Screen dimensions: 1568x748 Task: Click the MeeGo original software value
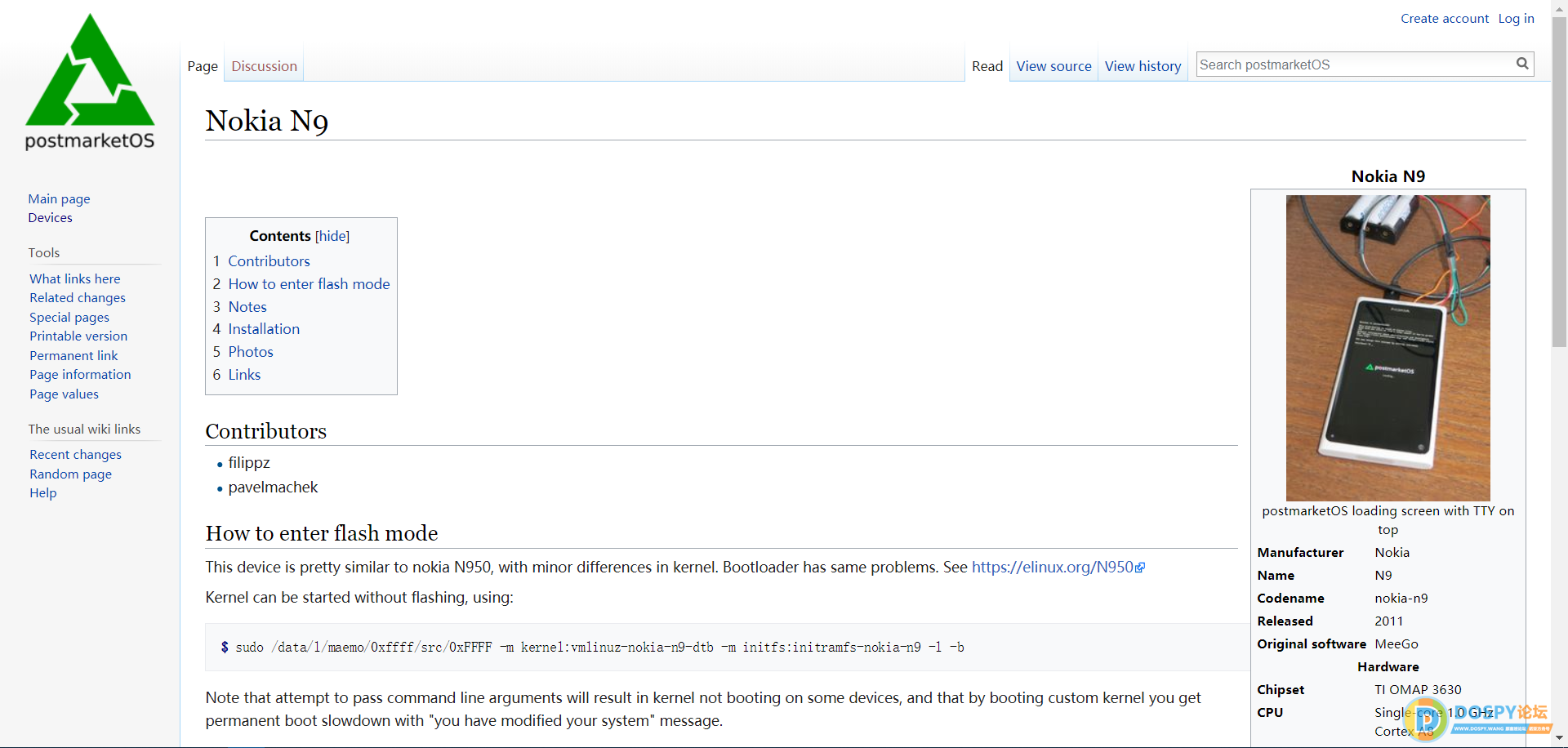coord(1396,644)
